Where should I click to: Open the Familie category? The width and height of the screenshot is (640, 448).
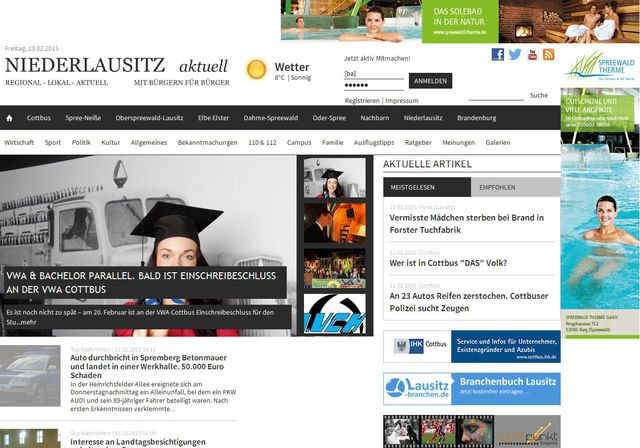pyautogui.click(x=333, y=142)
